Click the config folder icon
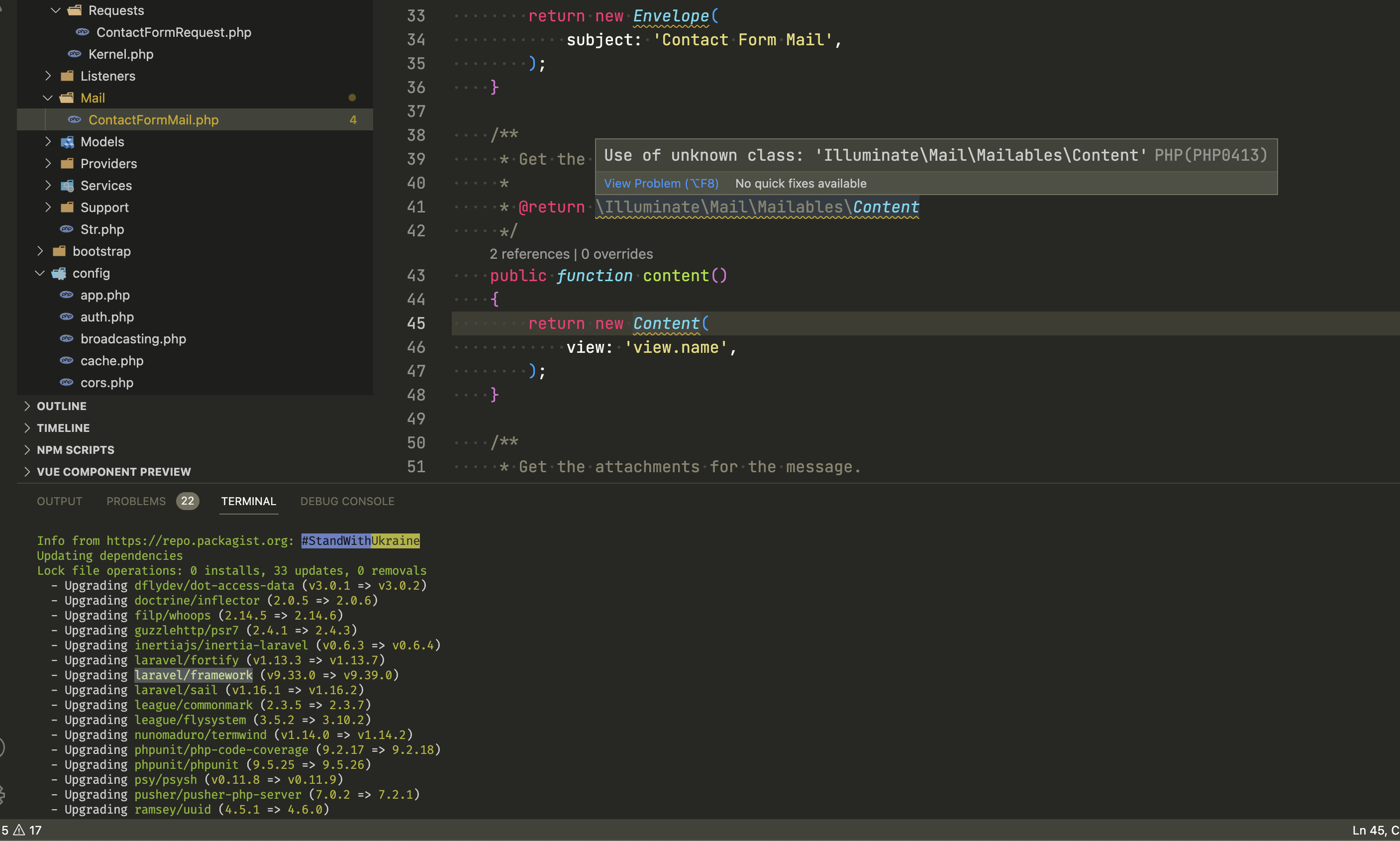This screenshot has width=1400, height=841. 59,274
